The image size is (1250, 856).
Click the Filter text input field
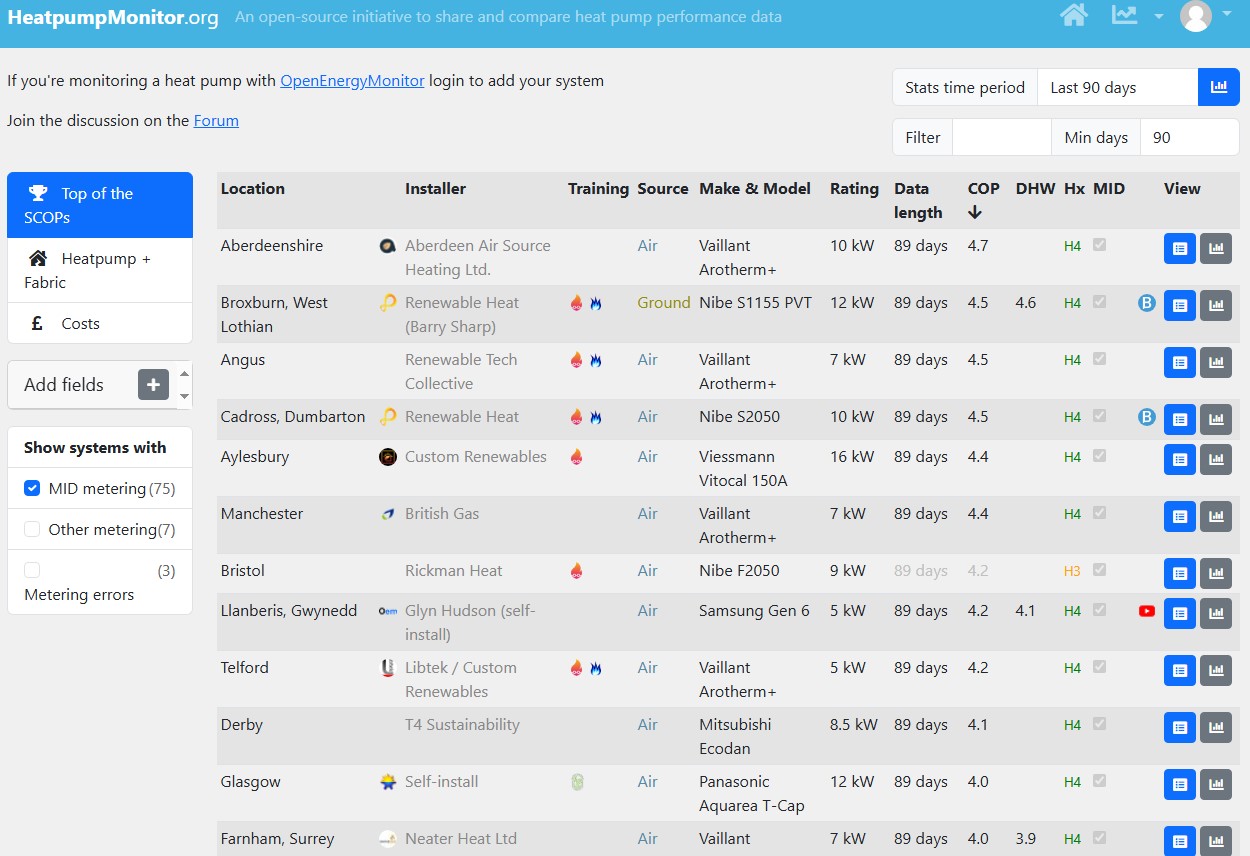pyautogui.click(x=1002, y=137)
